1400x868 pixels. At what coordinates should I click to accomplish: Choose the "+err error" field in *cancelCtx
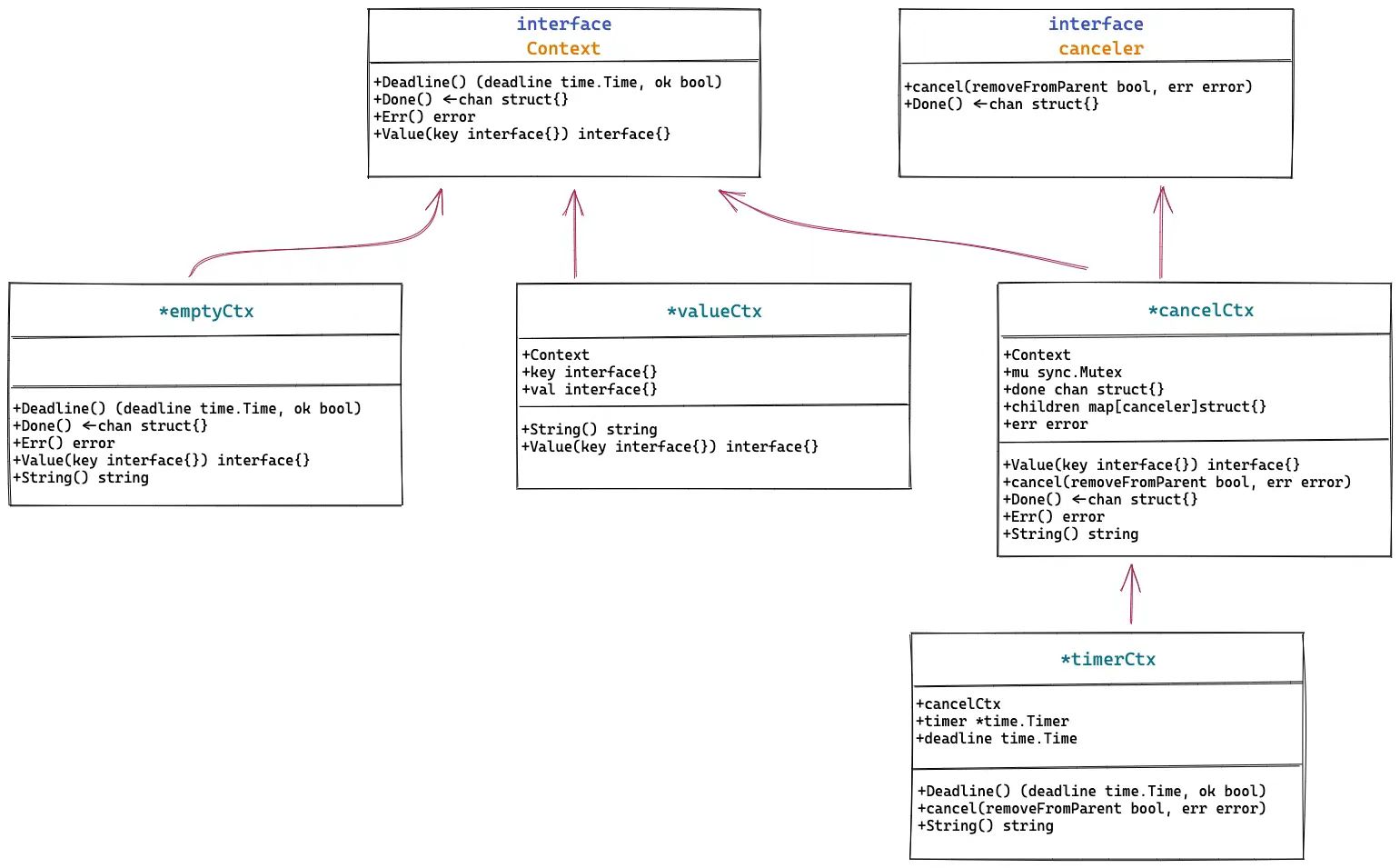1046,424
